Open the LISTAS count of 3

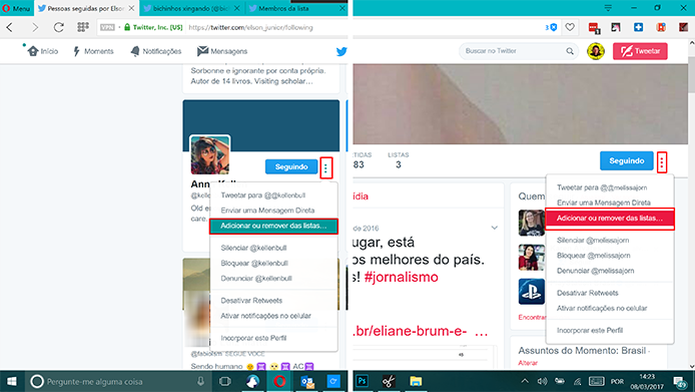(398, 161)
